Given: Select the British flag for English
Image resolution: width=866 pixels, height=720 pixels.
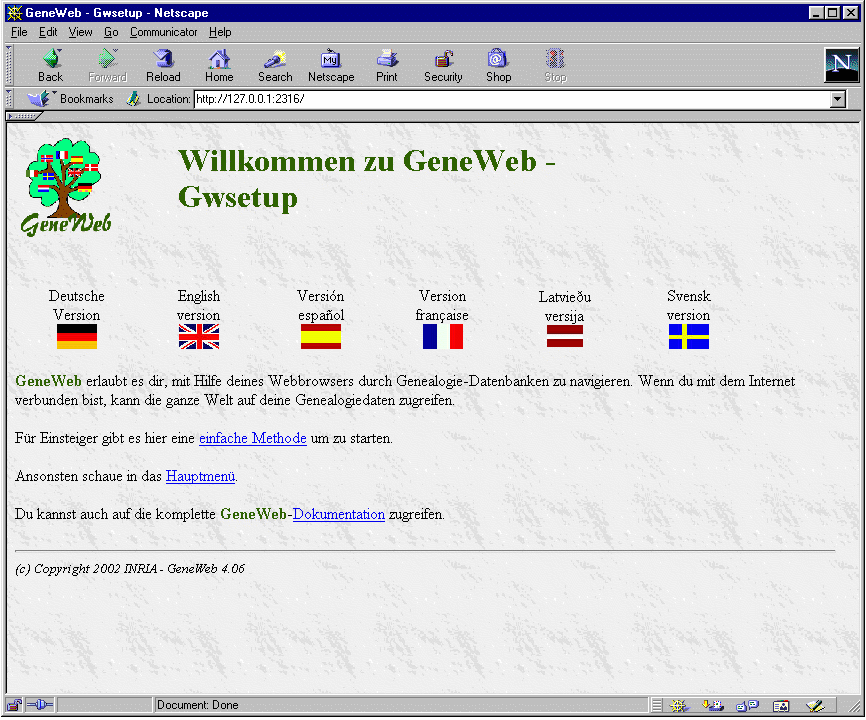Looking at the screenshot, I should click(199, 336).
